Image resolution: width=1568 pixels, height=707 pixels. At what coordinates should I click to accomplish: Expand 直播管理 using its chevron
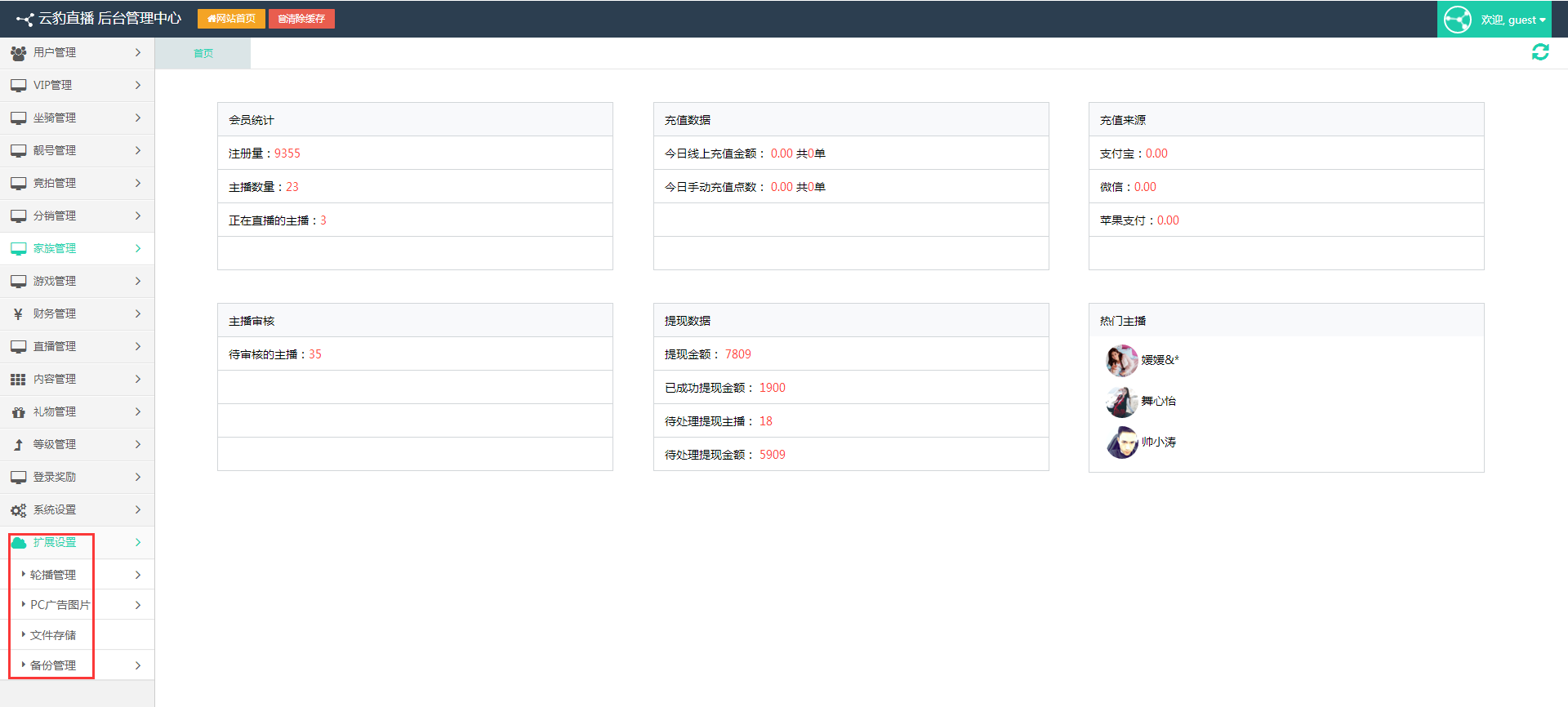coord(138,346)
